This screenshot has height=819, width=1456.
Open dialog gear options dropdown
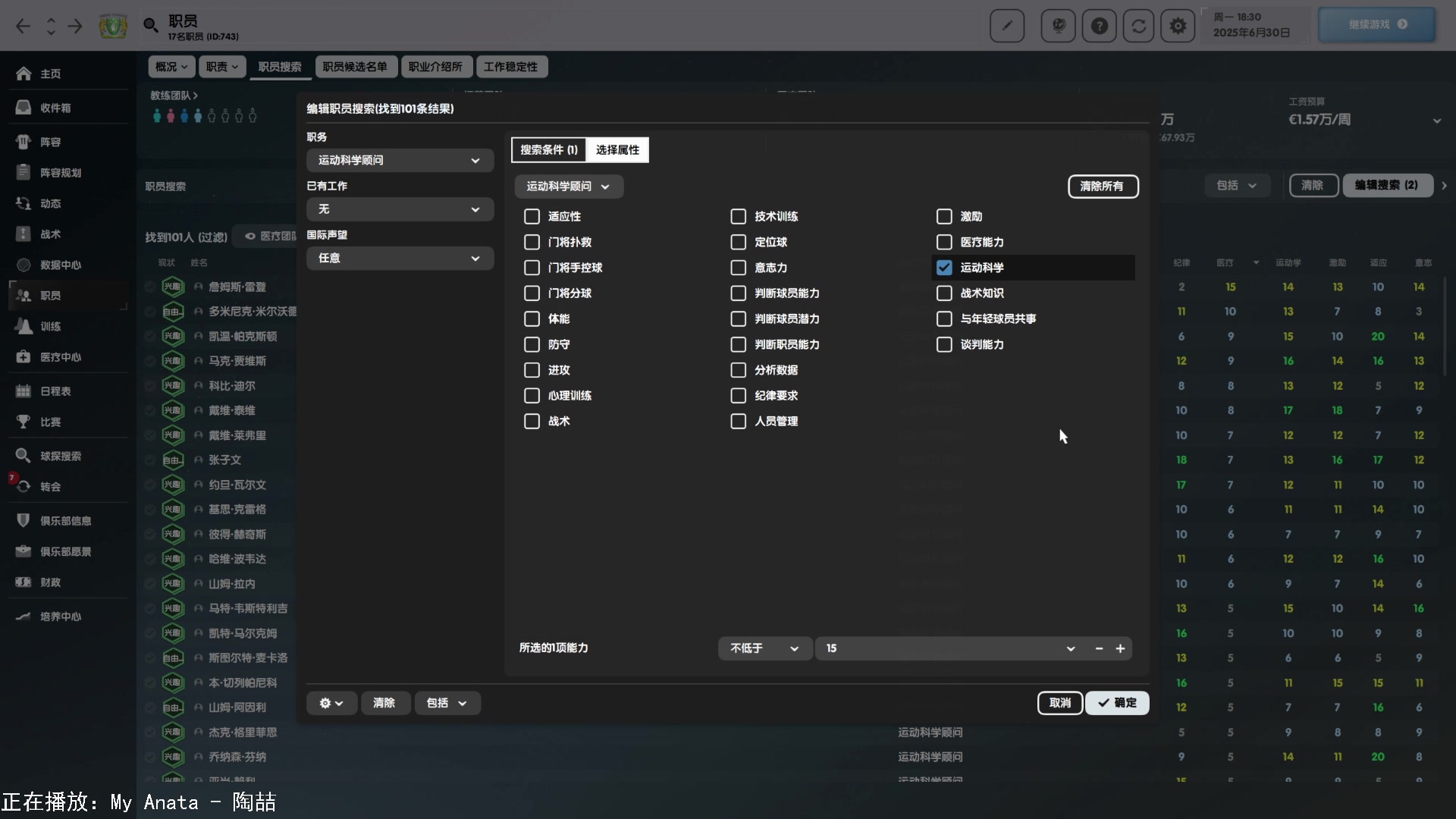tap(331, 703)
